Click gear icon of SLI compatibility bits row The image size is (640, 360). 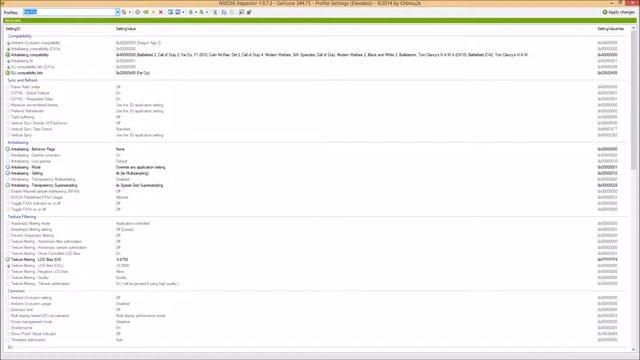[8, 73]
